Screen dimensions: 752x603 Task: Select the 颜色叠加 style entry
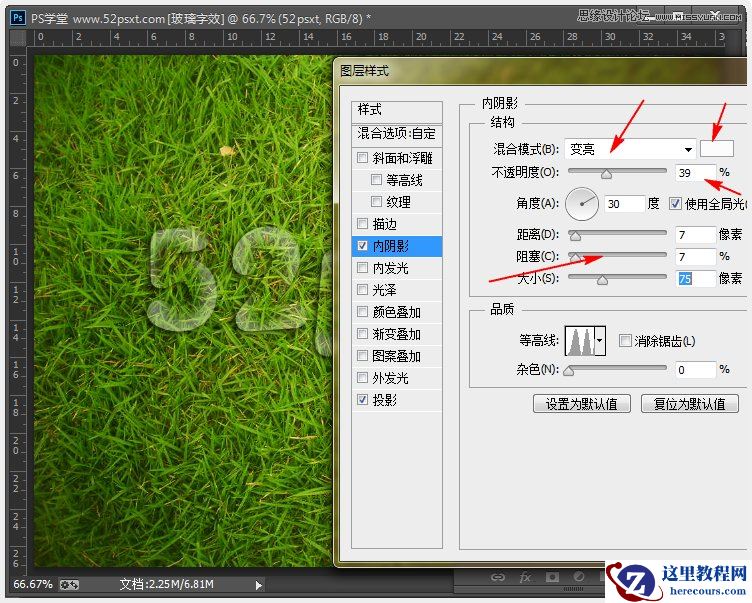pyautogui.click(x=397, y=312)
